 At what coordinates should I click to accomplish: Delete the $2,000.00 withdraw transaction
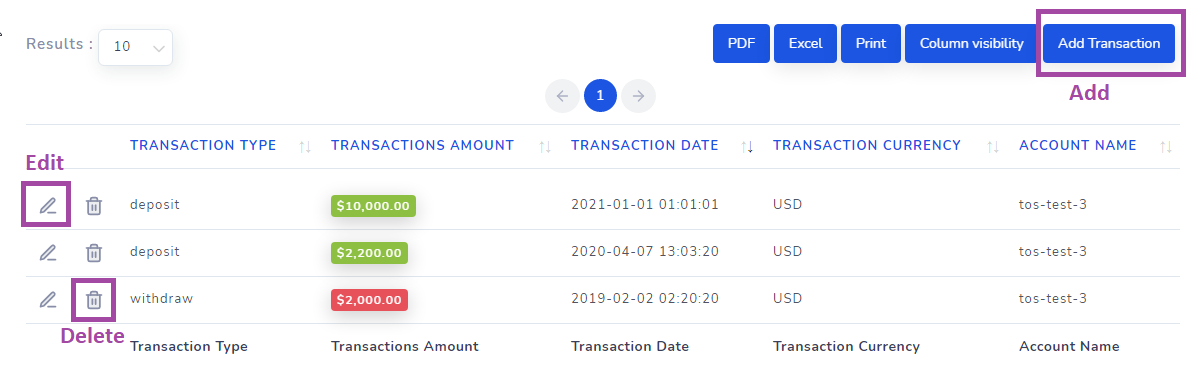pyautogui.click(x=93, y=300)
